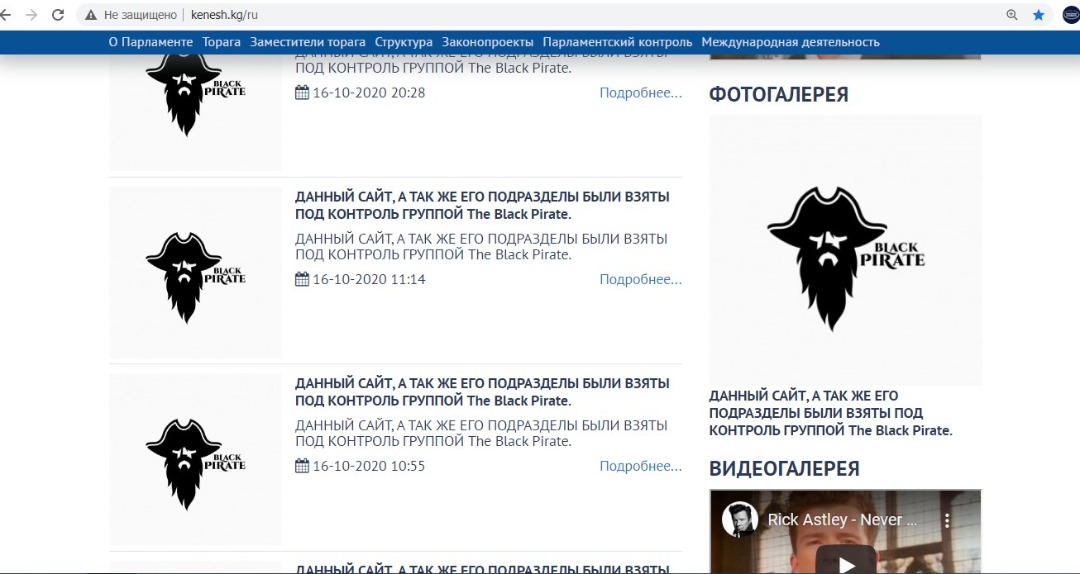Click calendar icon beside 16-10-2020 10:55
Screen dimensions: 1080x574
click(x=302, y=466)
